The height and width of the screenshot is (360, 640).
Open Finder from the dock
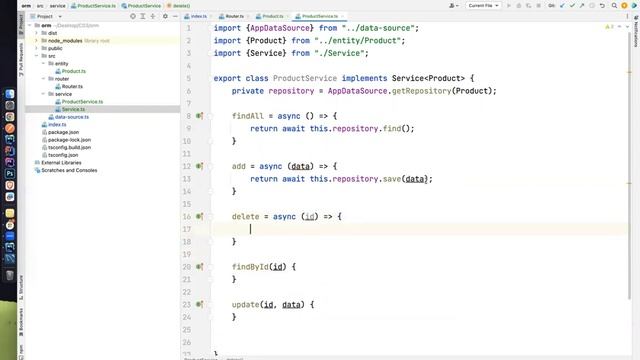click(10, 94)
